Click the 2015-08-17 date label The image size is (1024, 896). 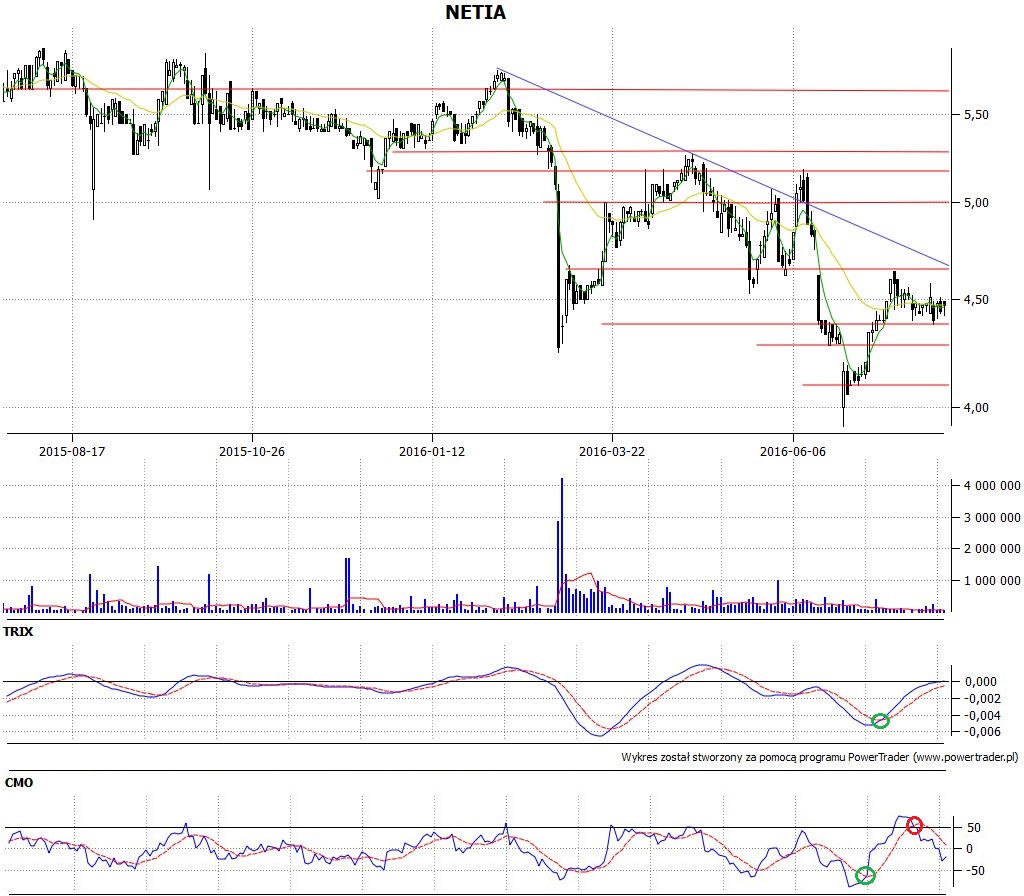[x=72, y=451]
